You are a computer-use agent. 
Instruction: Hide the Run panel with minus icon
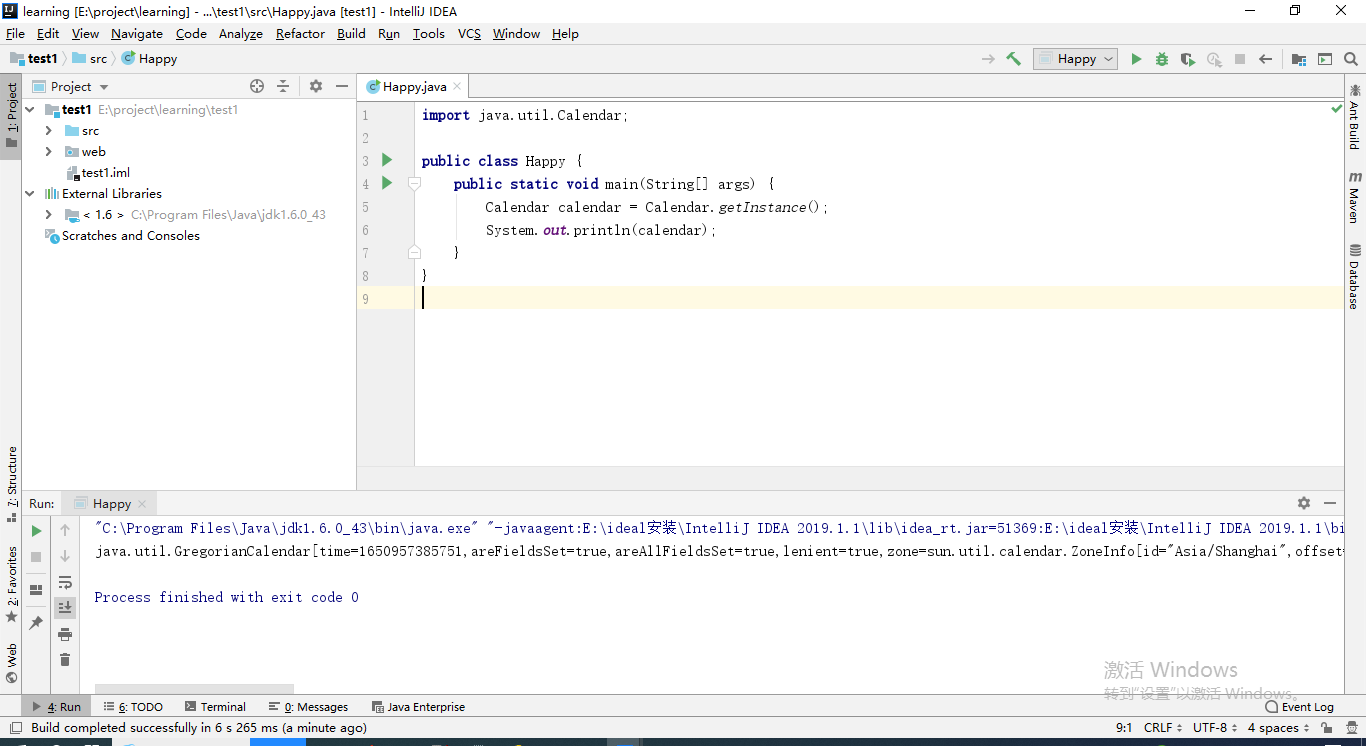(1330, 503)
